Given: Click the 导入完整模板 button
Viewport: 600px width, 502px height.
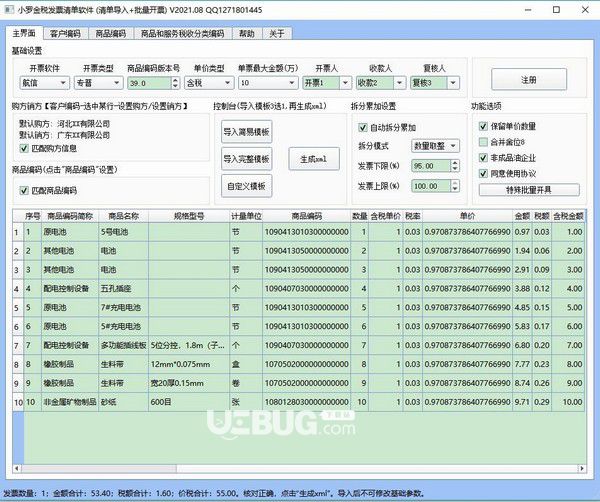Looking at the screenshot, I should tap(247, 159).
